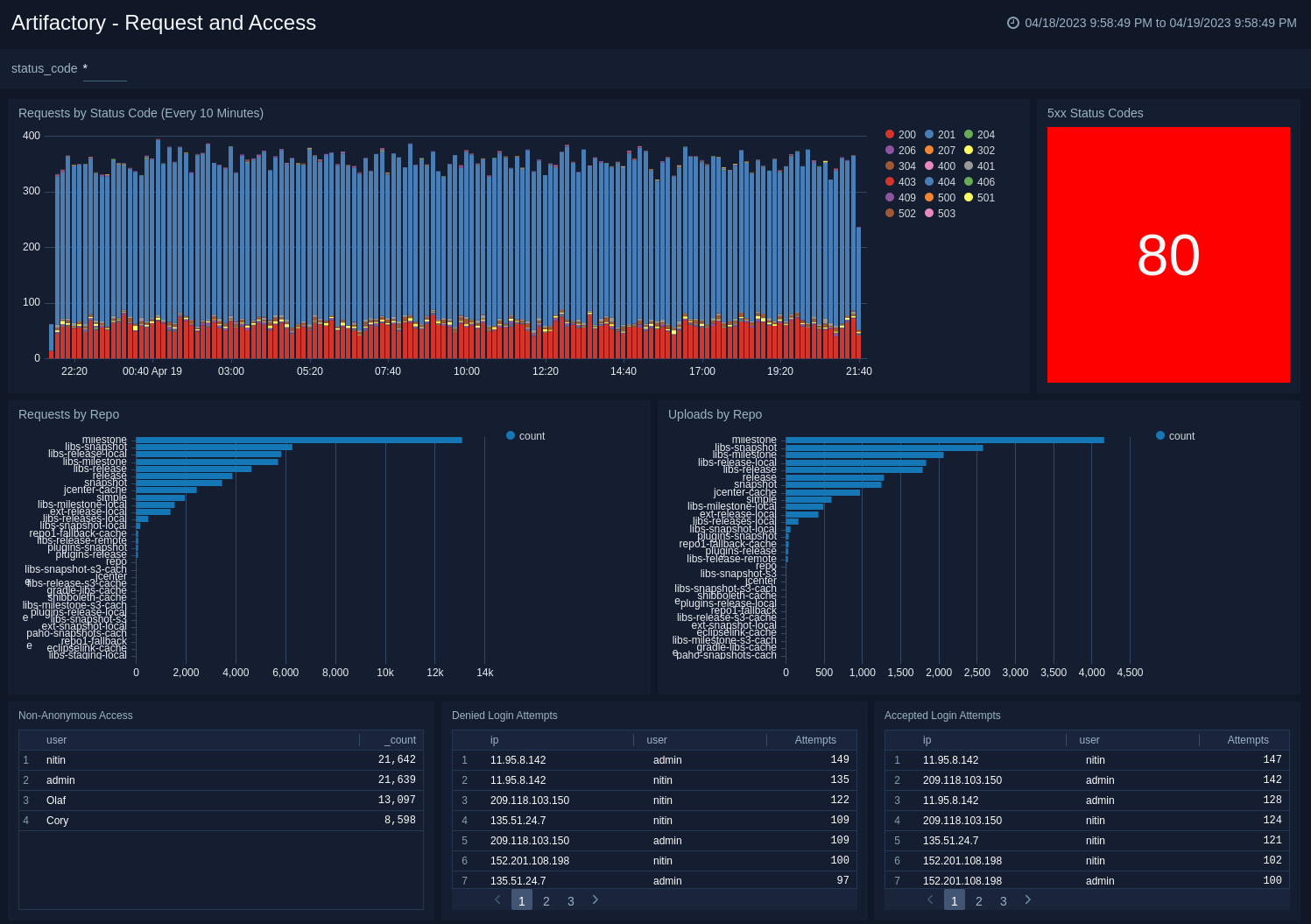
Task: Open page 2 of Denied Login Attempts
Action: pos(546,901)
